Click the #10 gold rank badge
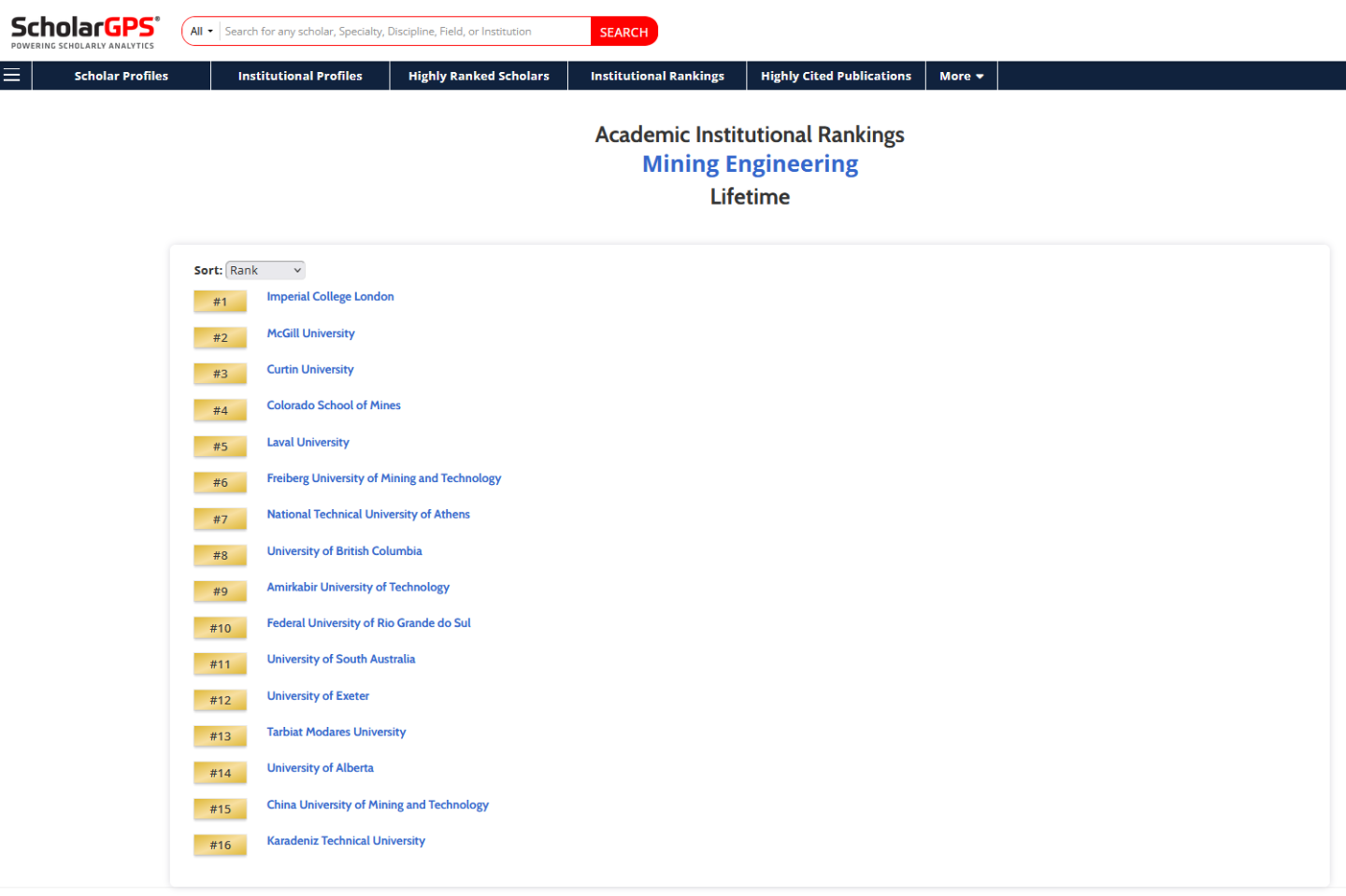The image size is (1346, 896). (x=220, y=628)
